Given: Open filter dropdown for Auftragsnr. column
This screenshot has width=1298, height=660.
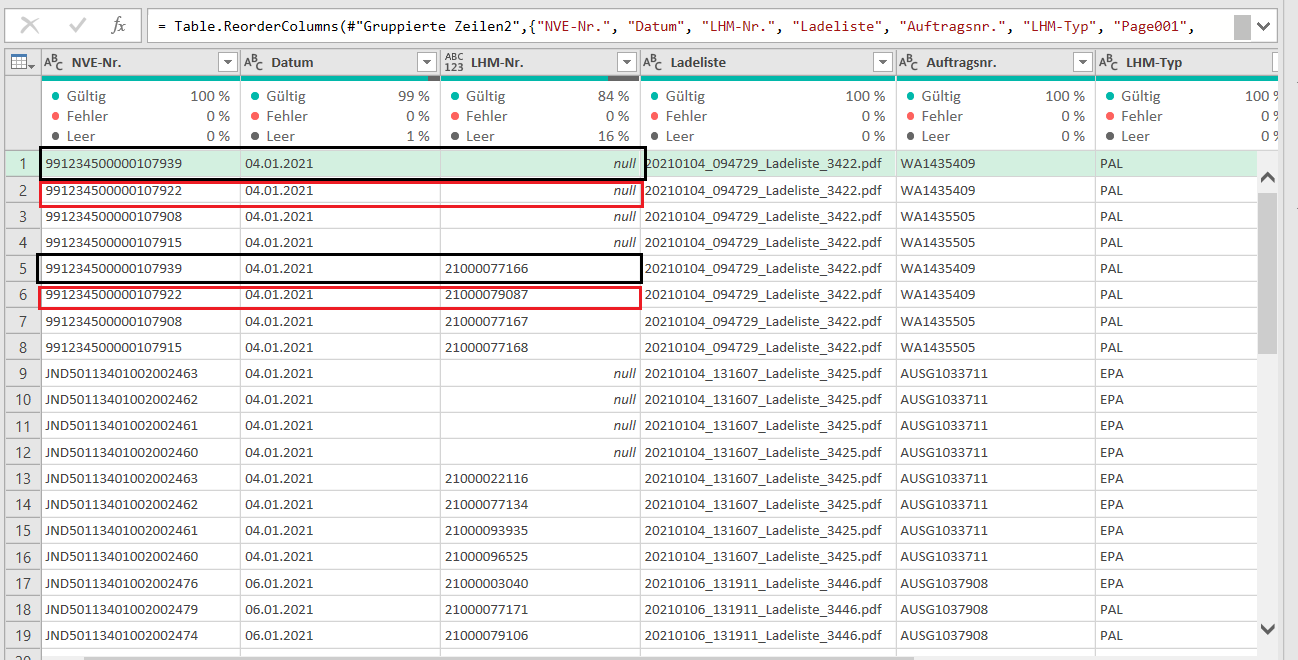Looking at the screenshot, I should tap(1082, 63).
